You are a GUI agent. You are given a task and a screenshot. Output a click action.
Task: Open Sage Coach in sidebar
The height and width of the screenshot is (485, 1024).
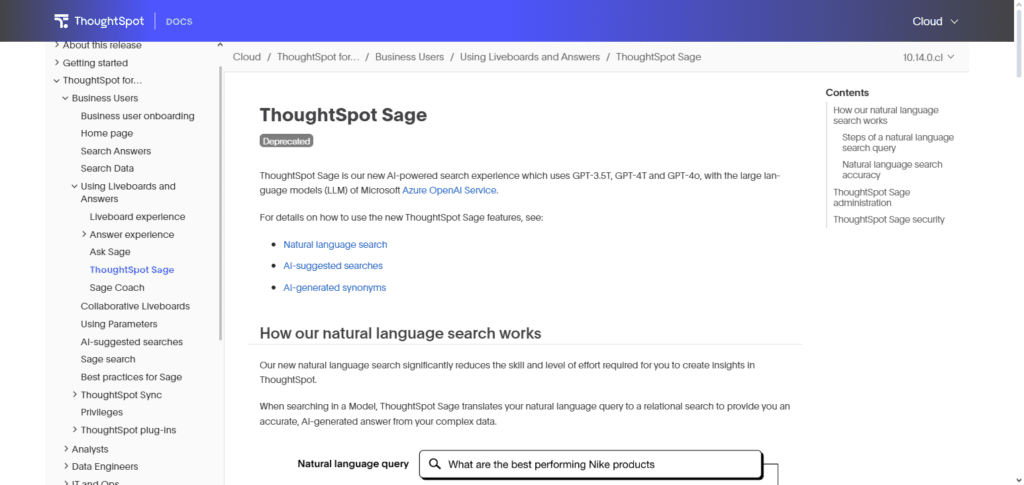point(117,288)
